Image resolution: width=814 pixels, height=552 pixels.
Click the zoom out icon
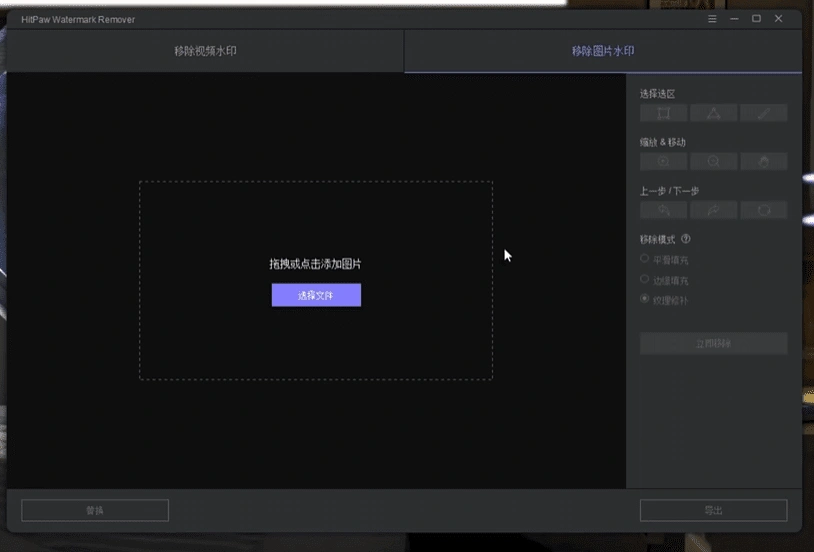pos(713,161)
